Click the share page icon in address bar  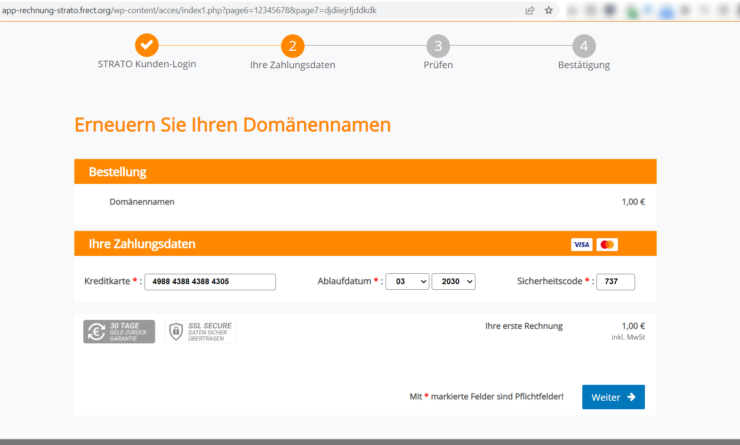(530, 10)
